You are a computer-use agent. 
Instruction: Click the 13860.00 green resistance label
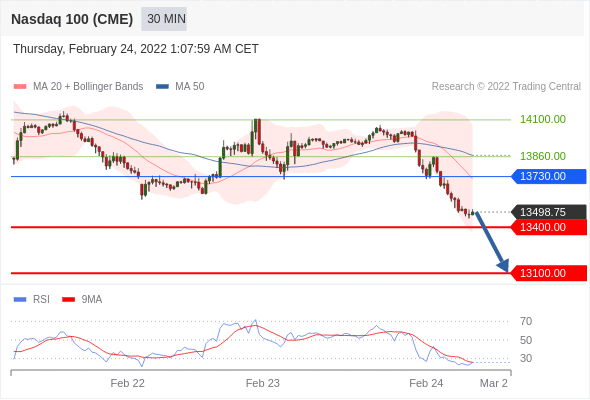[543, 156]
